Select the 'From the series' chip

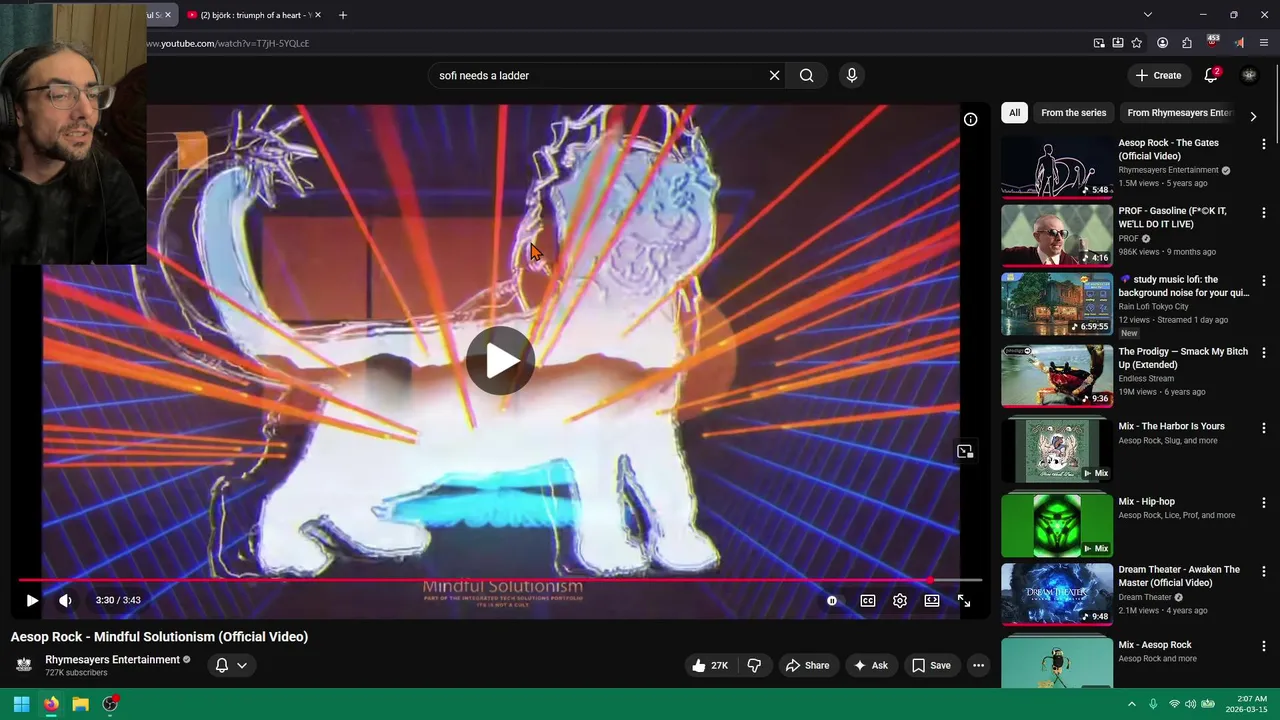pos(1074,113)
